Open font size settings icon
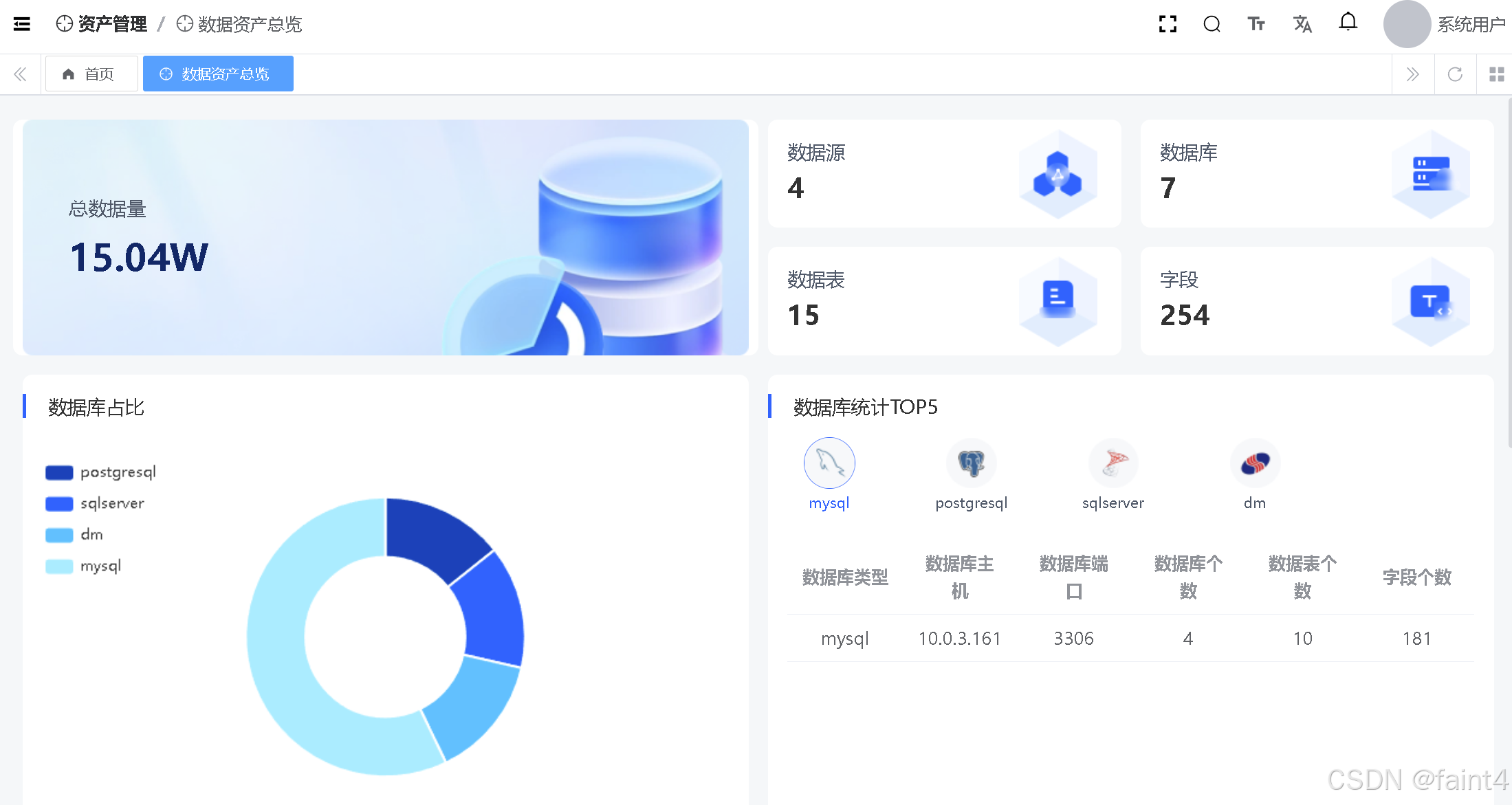Screen dimensions: 1512x805 [x=1256, y=24]
